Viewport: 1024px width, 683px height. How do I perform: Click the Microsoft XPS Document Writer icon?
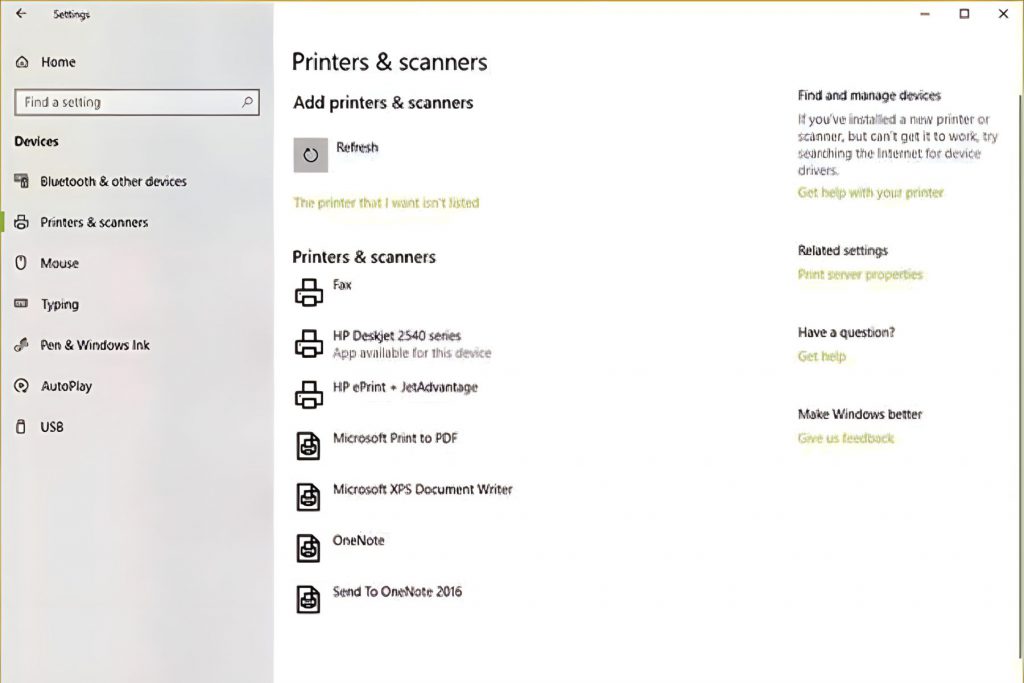tap(308, 497)
